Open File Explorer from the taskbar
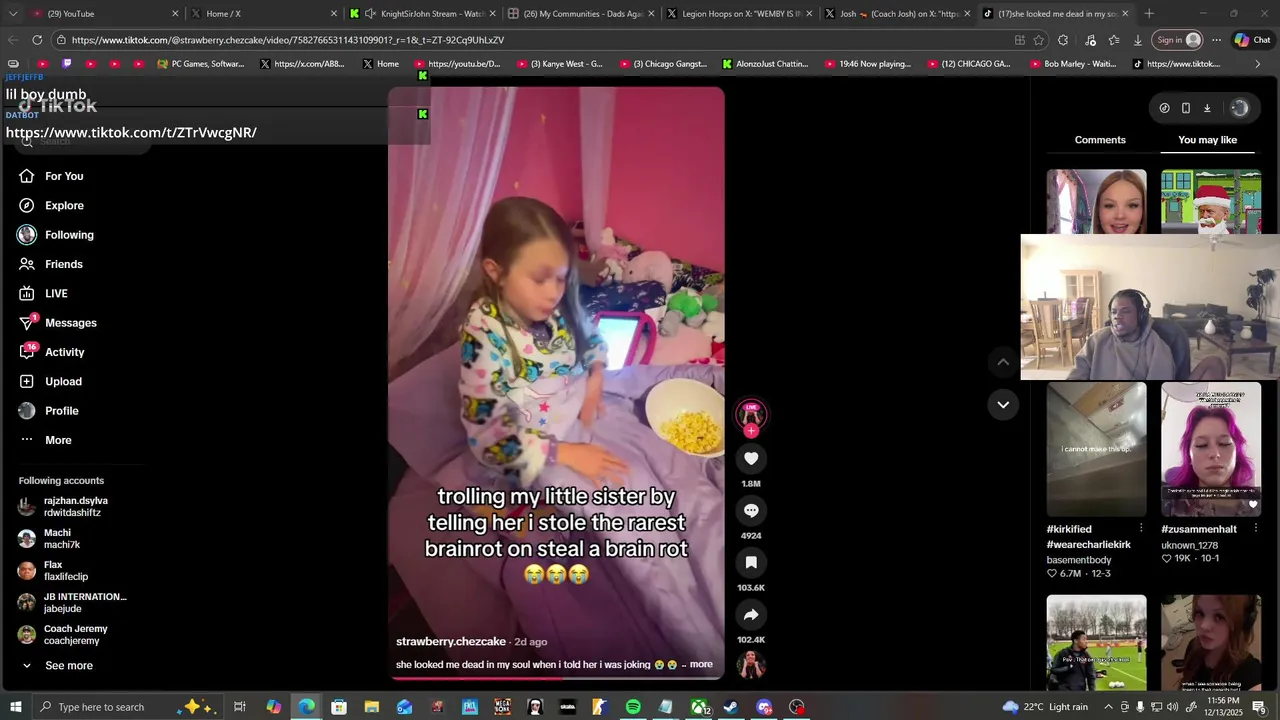Image resolution: width=1280 pixels, height=720 pixels. (372, 707)
